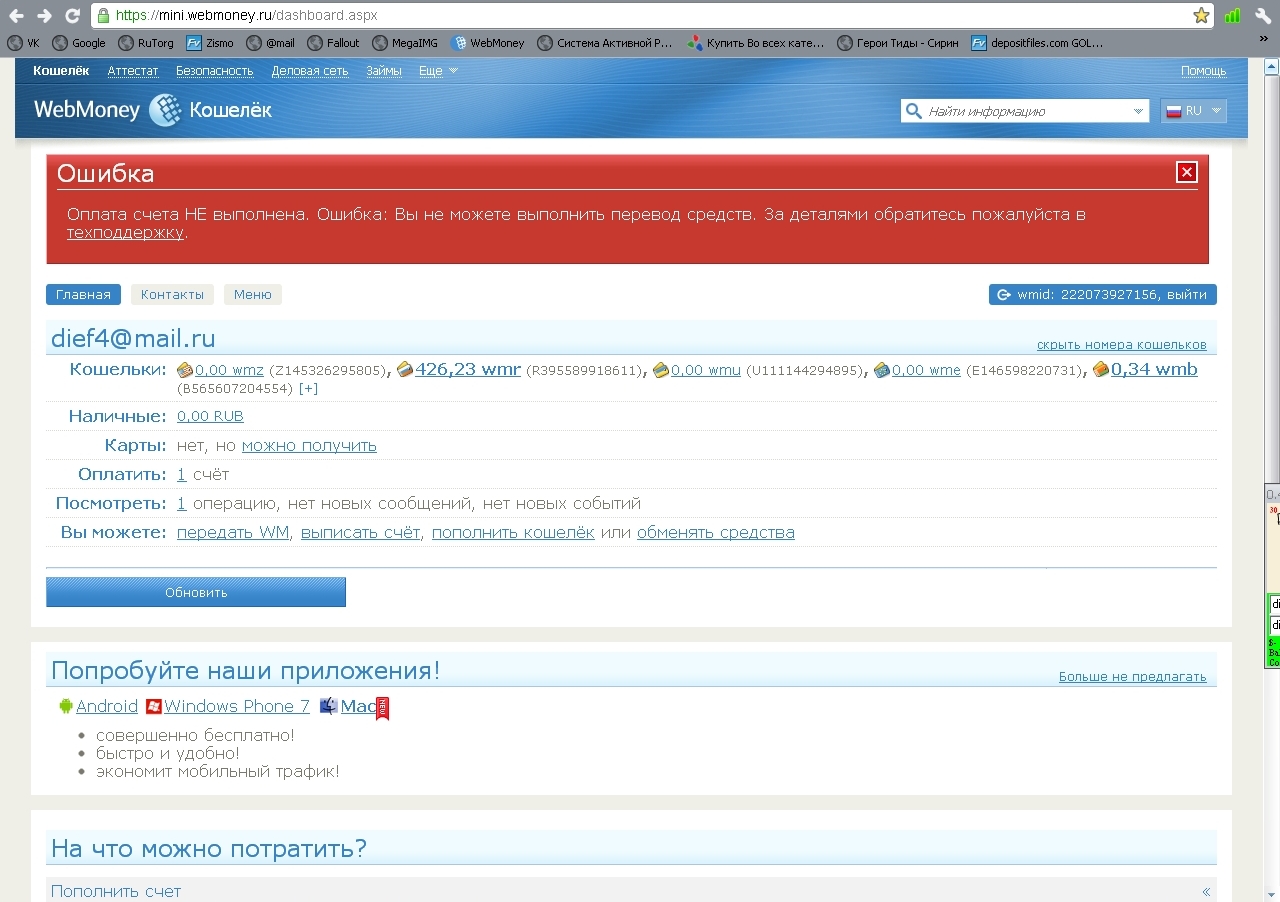Reload the page with refresh icon
The width and height of the screenshot is (1280, 902).
72,15
